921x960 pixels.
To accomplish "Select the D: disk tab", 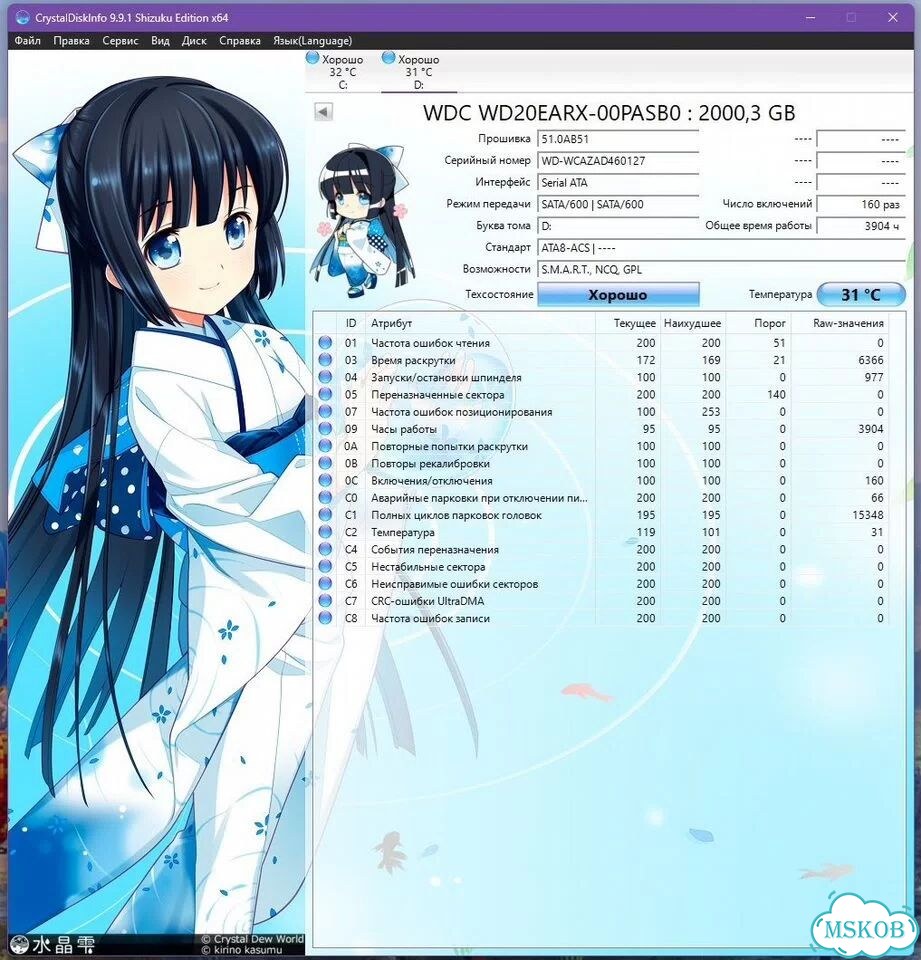I will coord(418,72).
